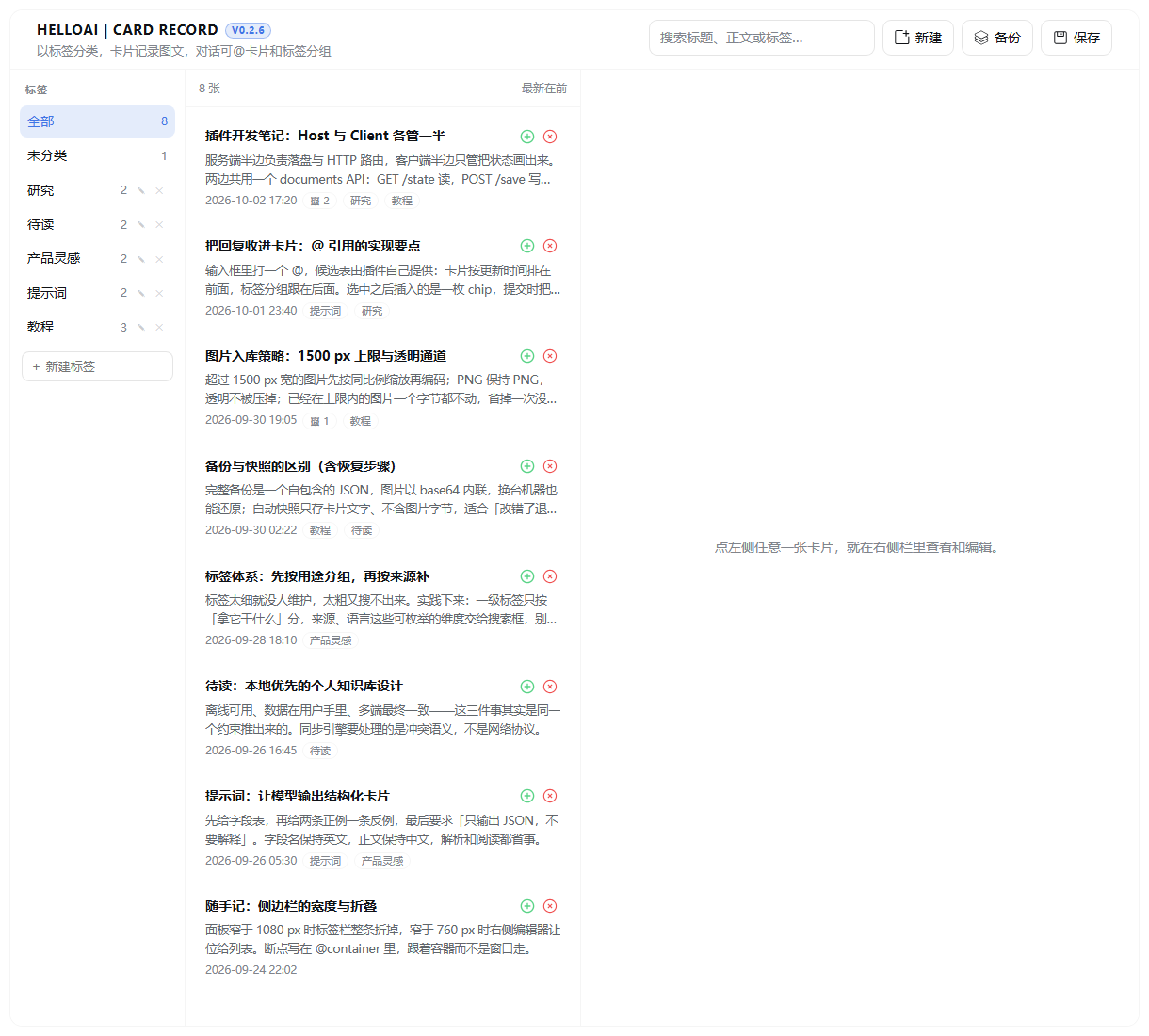This screenshot has width=1149, height=1036.
Task: Click the green plus on 本地优先的个人知识库设计 card
Action: click(x=527, y=687)
